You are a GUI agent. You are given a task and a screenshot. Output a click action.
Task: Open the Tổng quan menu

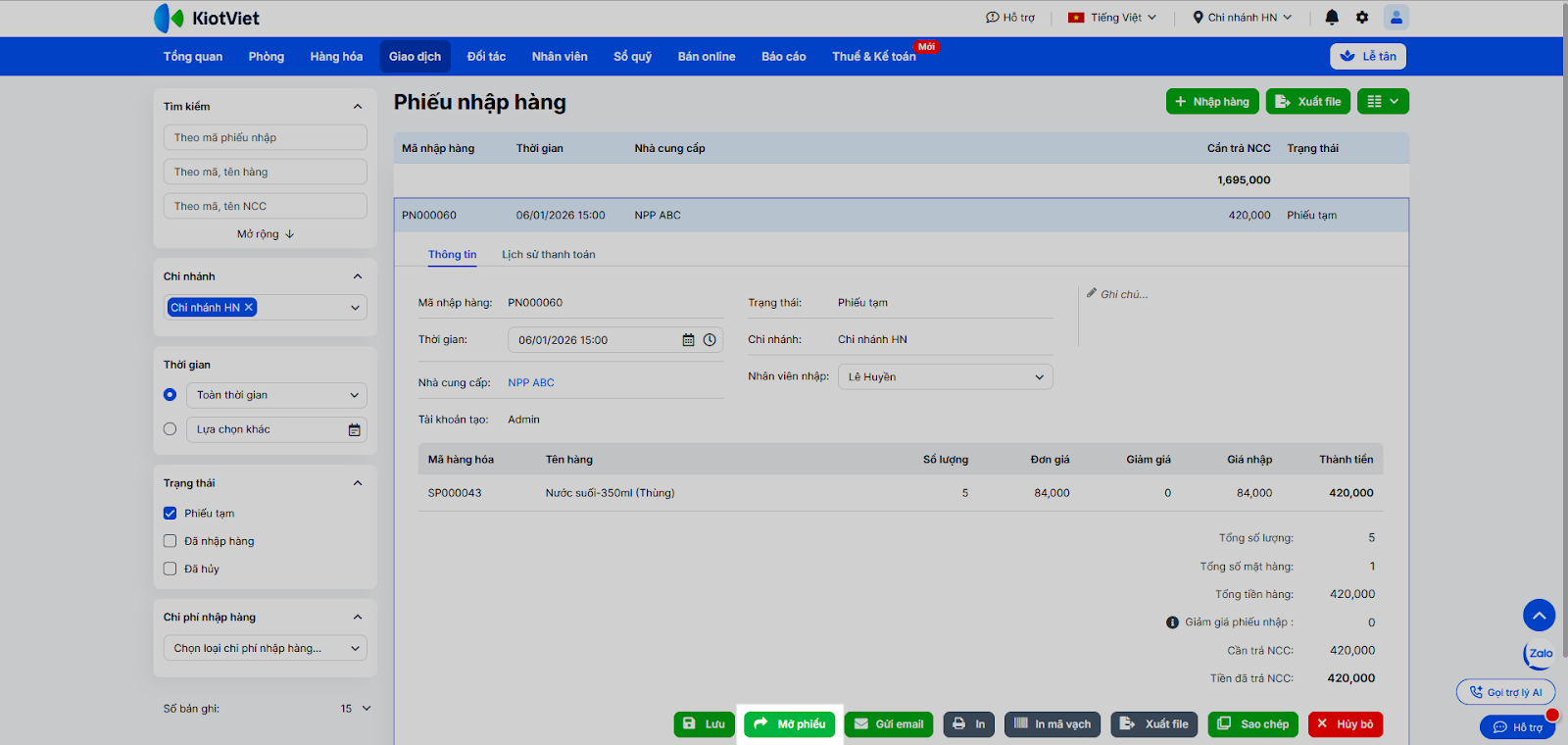coord(193,57)
